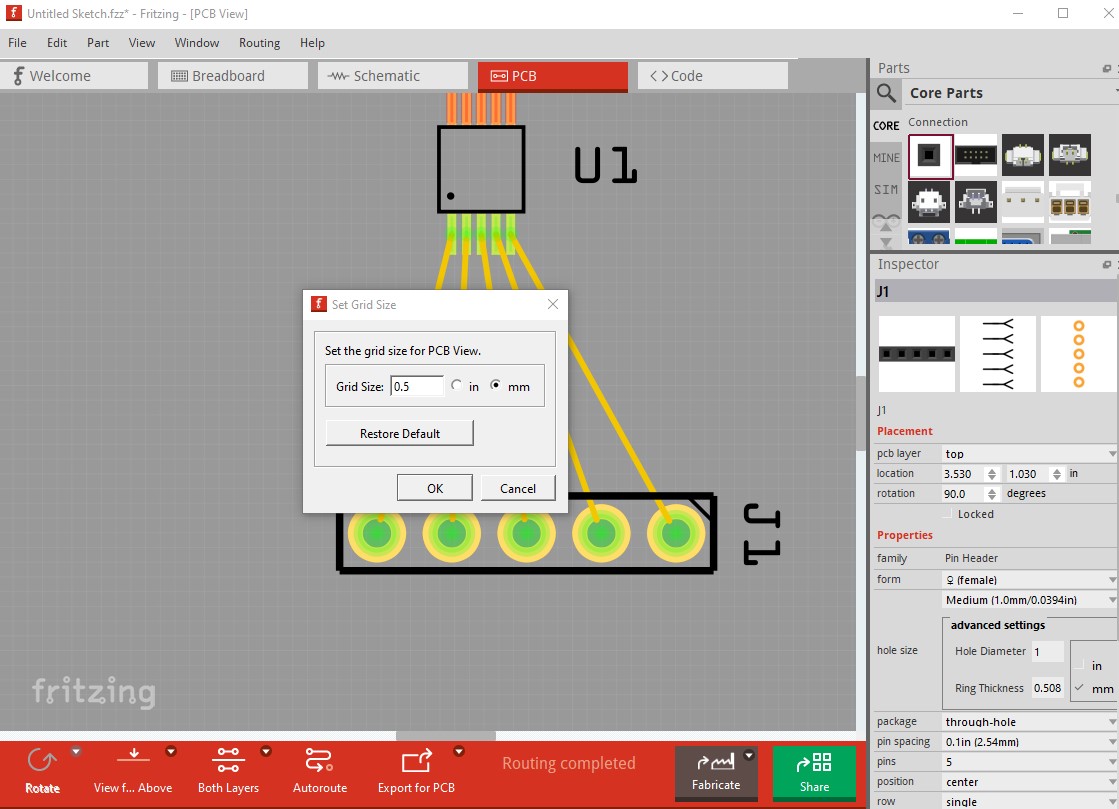Expand the pcb layer dropdown

(x=1030, y=454)
